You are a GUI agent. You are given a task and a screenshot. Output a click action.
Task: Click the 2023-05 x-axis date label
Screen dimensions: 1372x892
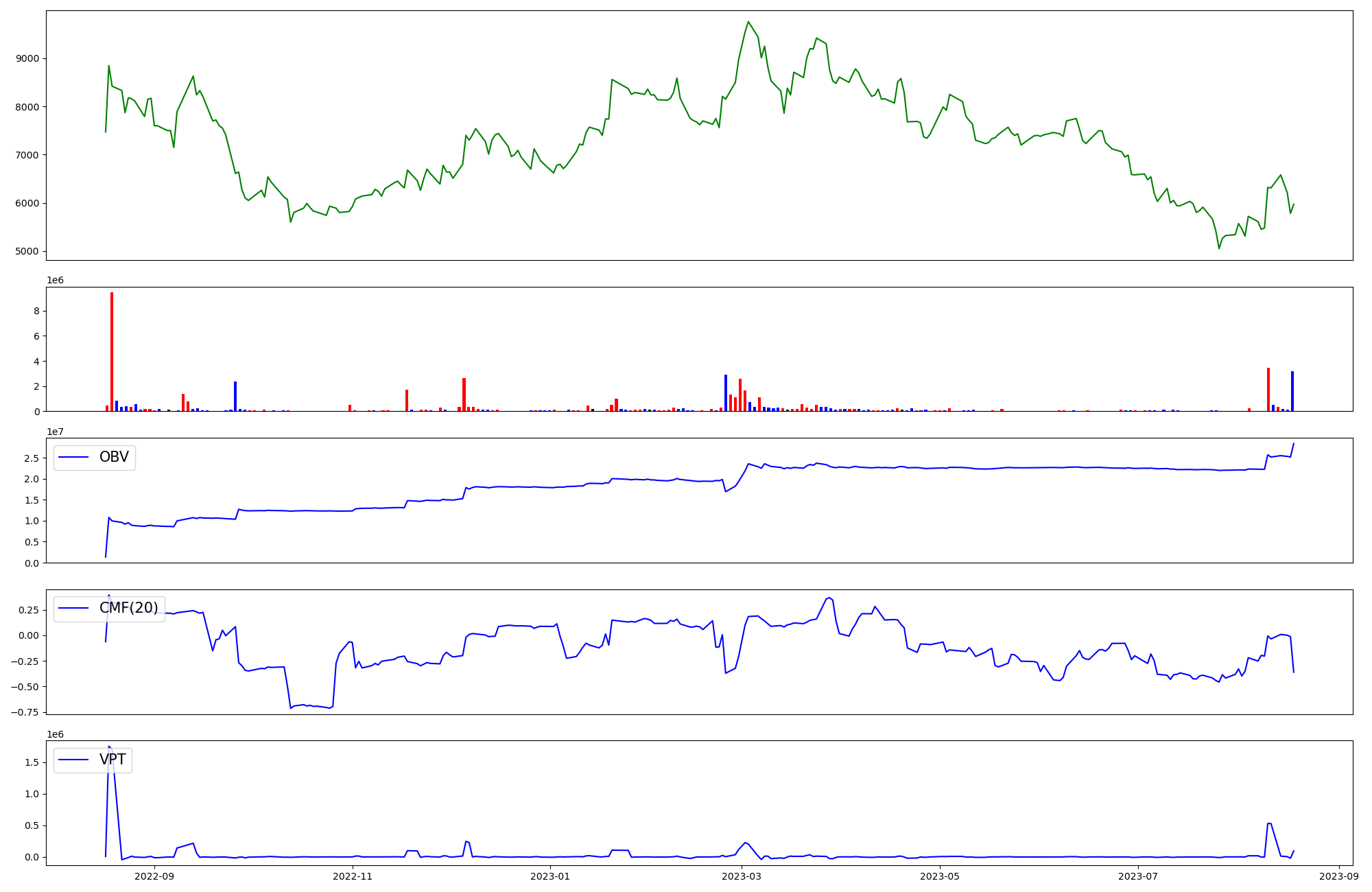pos(939,876)
